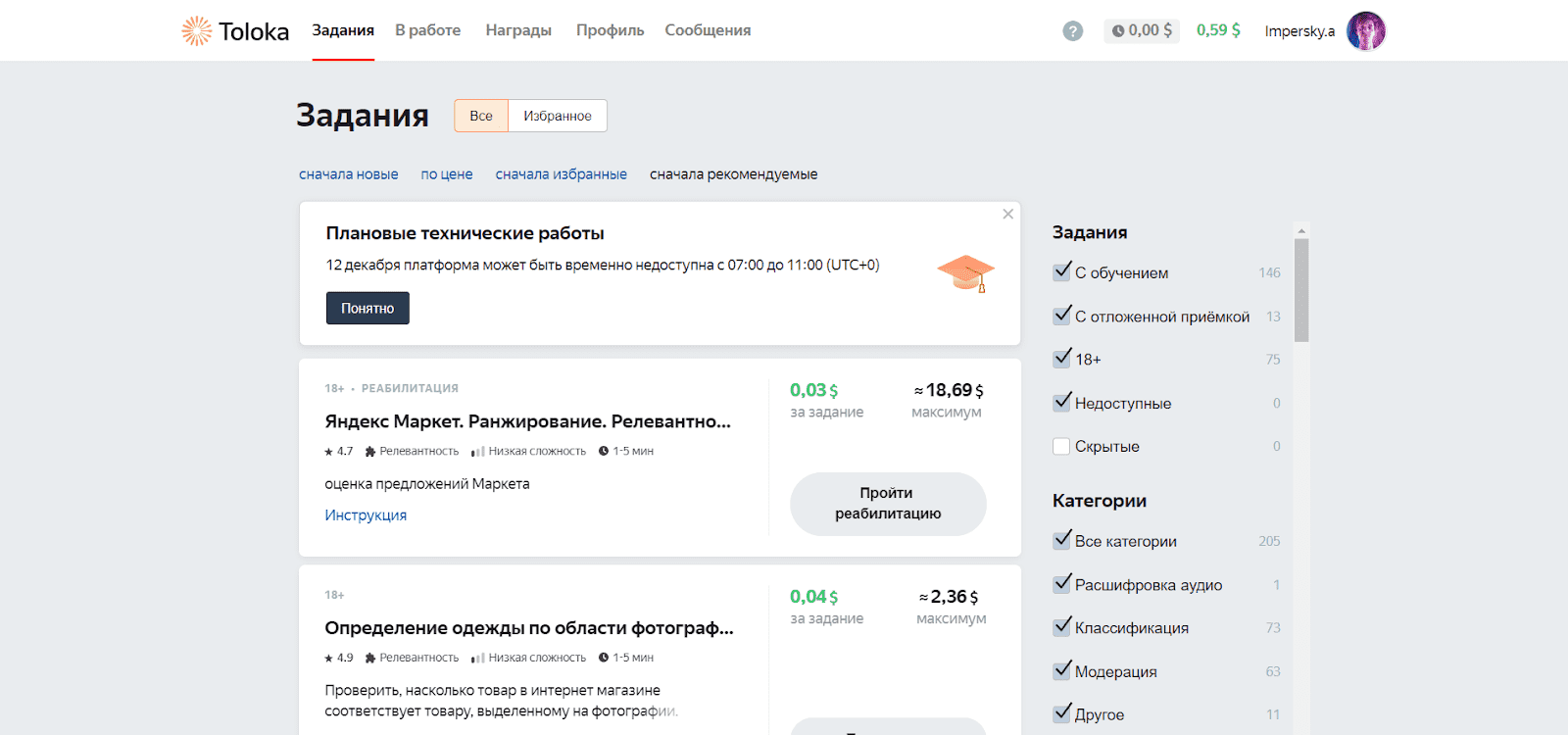The width and height of the screenshot is (1568, 735).
Task: Click Низкая сложность label on Яндекс Маркет task
Action: pos(528,452)
